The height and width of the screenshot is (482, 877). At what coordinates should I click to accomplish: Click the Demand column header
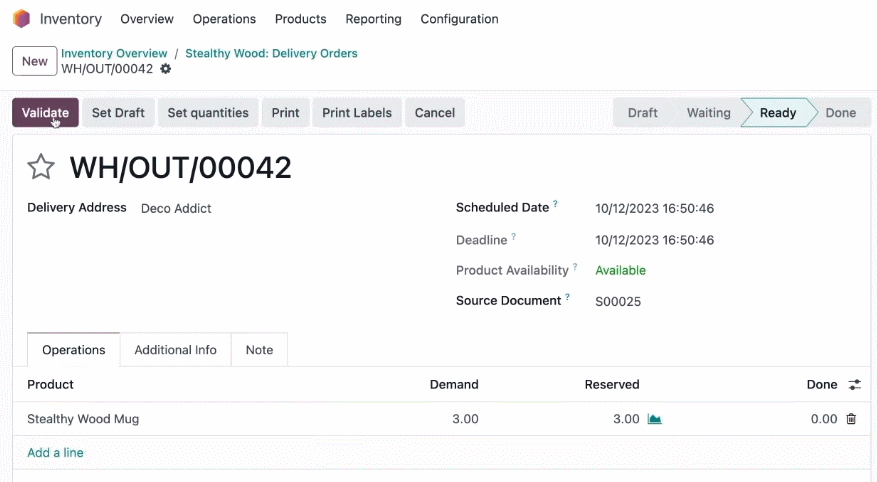454,385
